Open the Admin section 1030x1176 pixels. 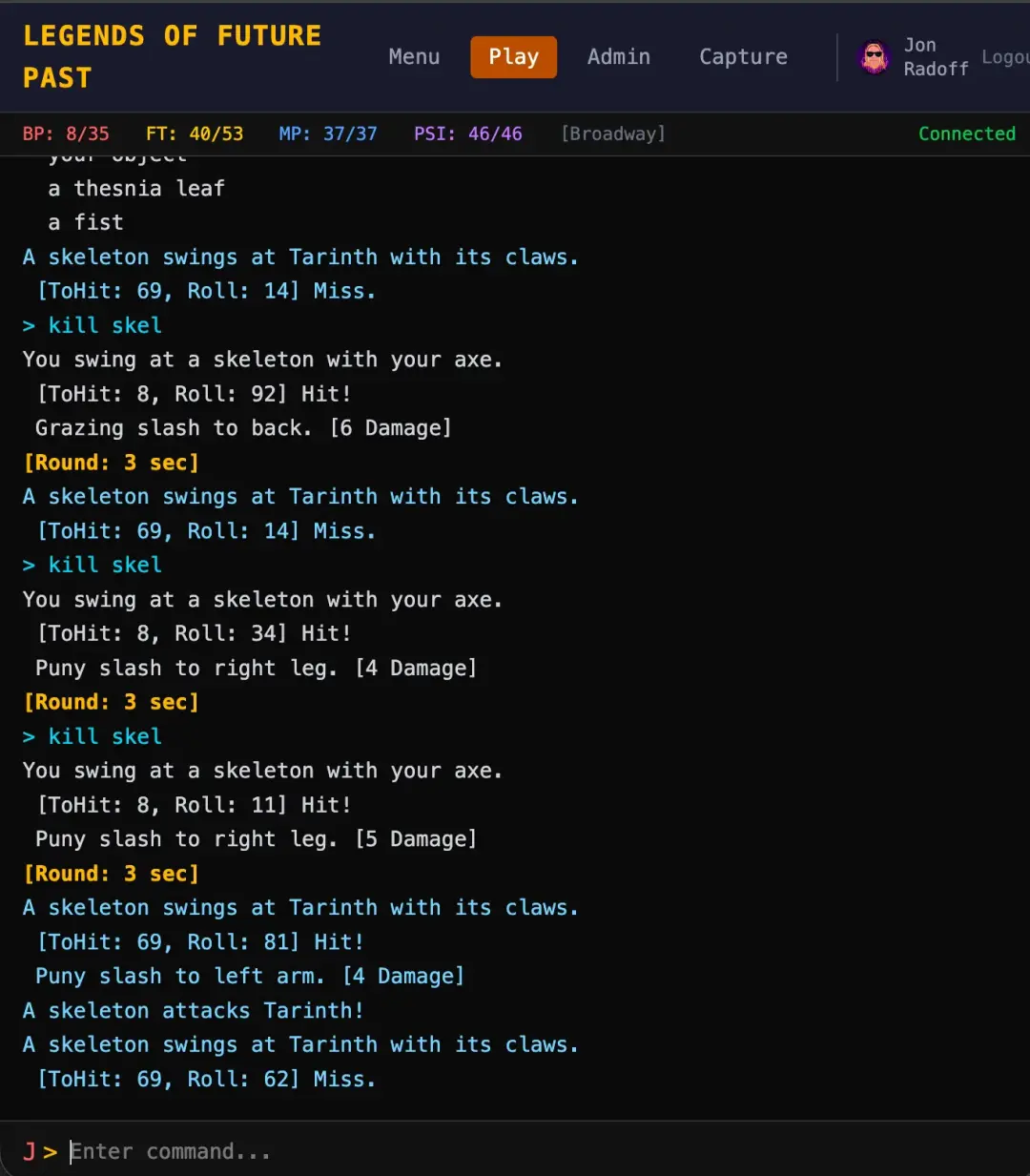tap(619, 57)
